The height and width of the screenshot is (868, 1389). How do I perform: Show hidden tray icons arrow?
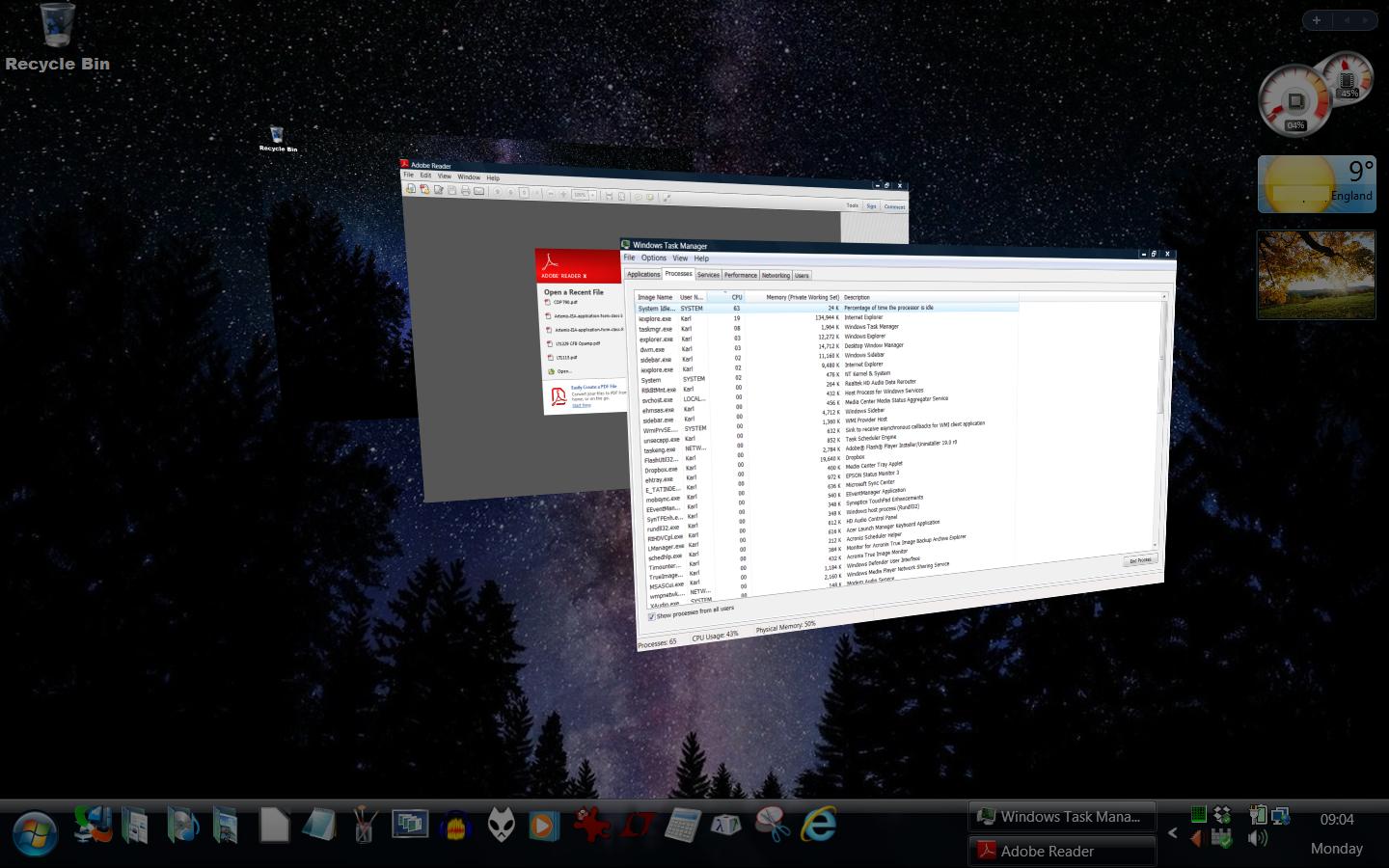pos(1173,832)
